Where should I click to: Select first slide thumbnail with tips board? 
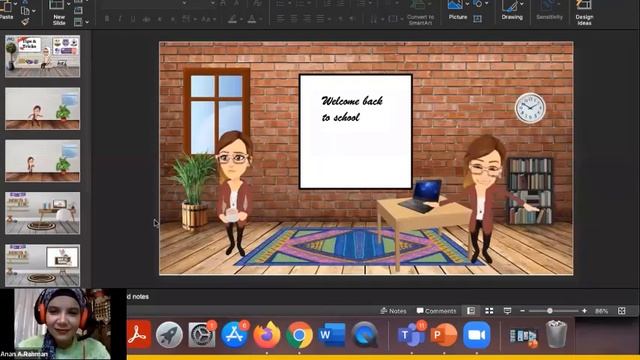(42, 56)
